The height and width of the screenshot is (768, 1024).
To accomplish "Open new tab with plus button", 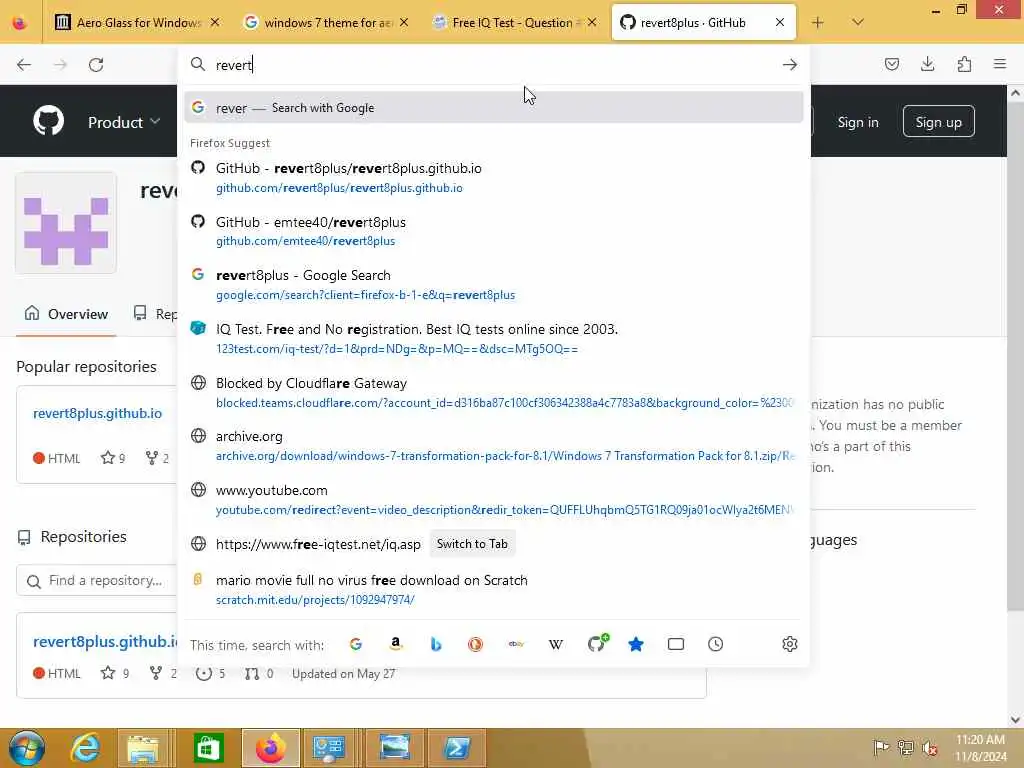I will (818, 23).
